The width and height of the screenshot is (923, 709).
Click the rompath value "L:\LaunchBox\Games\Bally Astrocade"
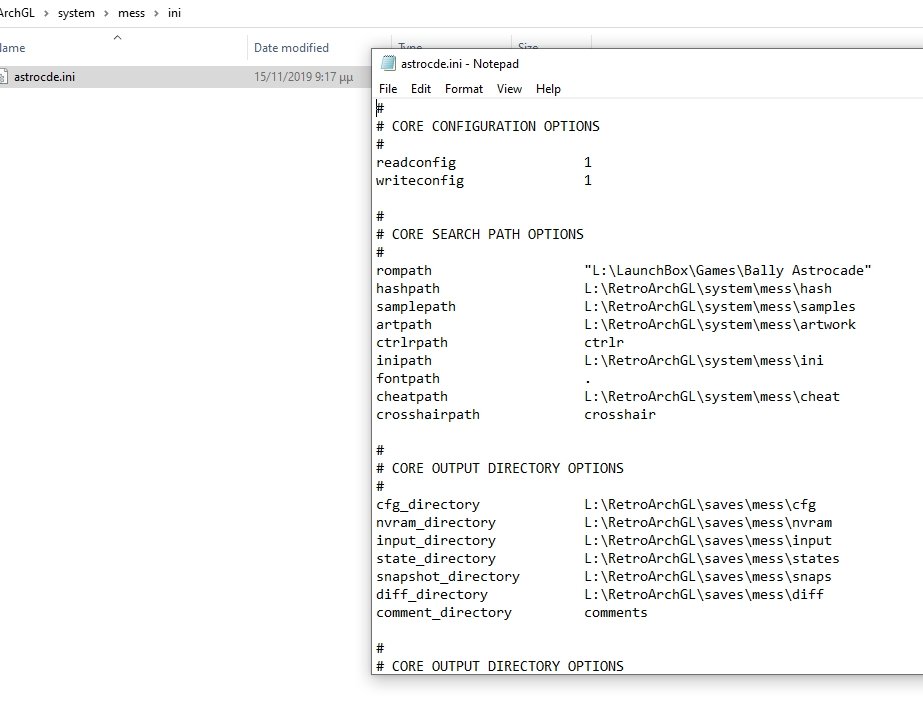728,271
